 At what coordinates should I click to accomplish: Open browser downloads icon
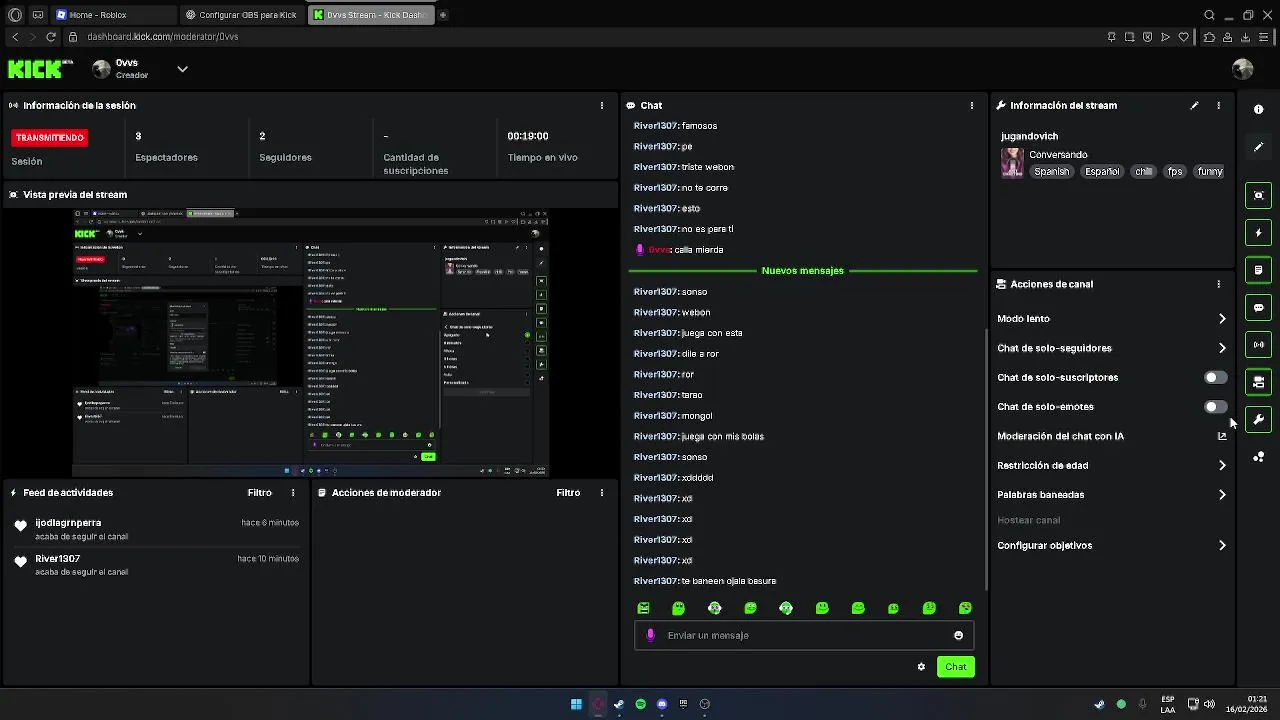(x=1245, y=37)
